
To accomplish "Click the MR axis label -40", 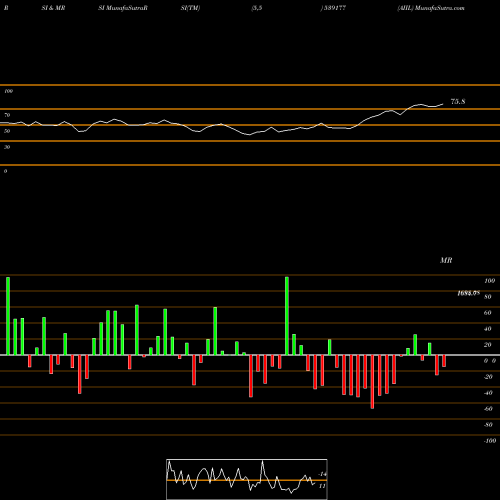I will pyautogui.click(x=488, y=393).
